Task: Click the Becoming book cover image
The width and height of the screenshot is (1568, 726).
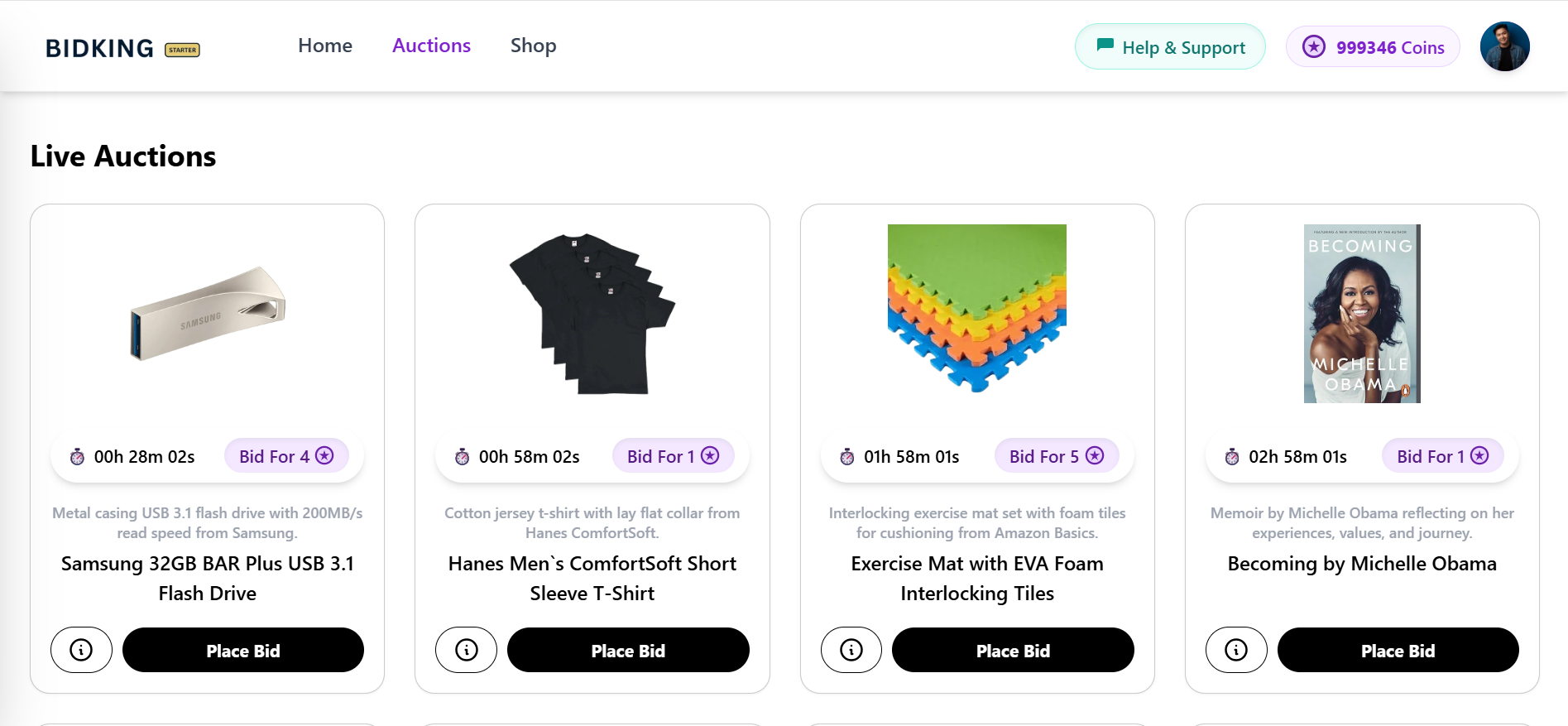Action: [x=1361, y=314]
